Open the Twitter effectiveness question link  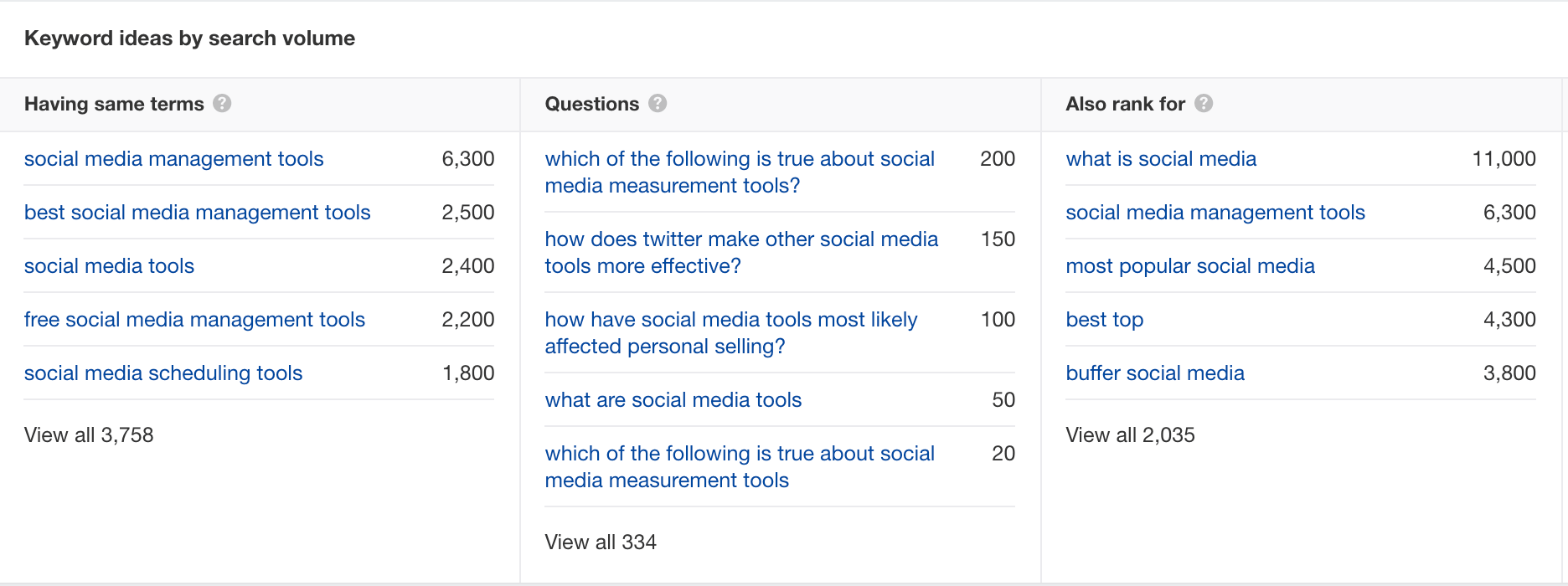740,253
